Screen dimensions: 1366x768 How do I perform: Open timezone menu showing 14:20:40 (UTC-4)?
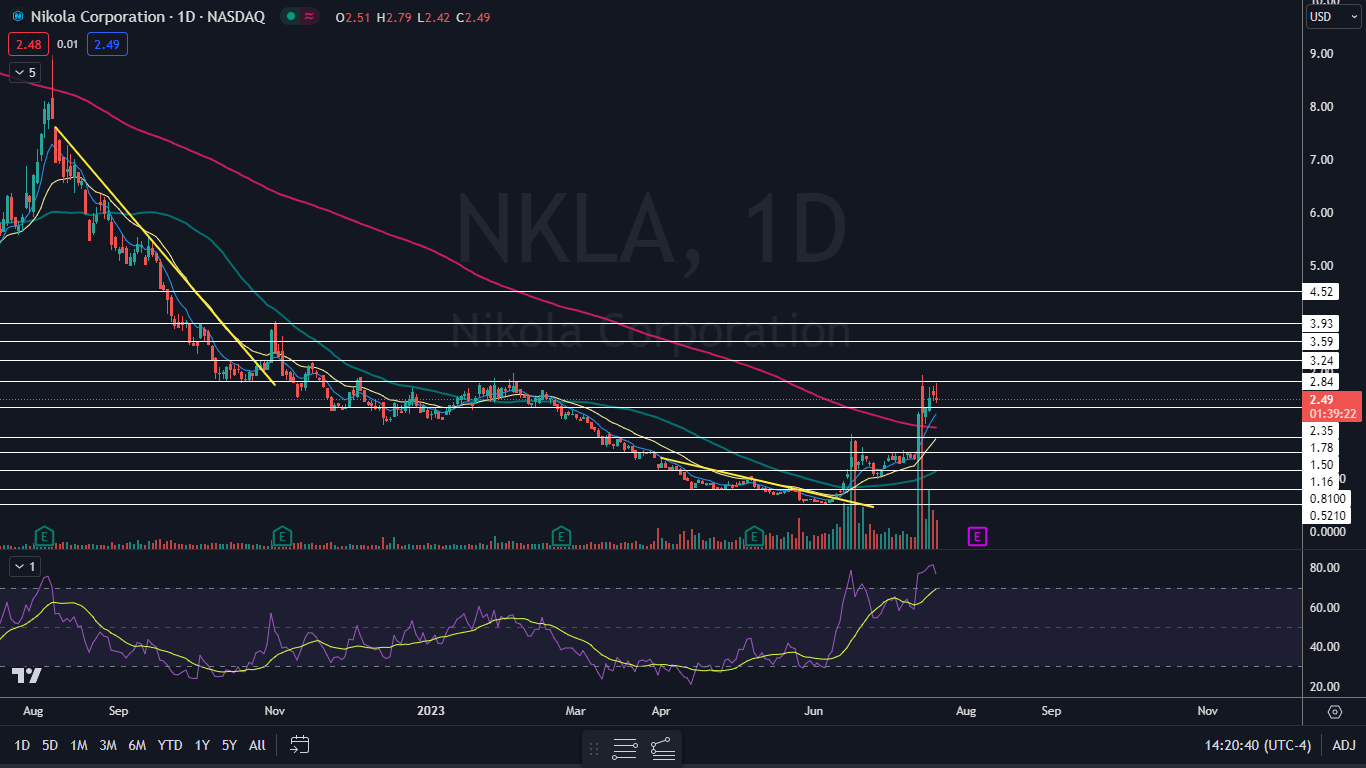(1259, 744)
